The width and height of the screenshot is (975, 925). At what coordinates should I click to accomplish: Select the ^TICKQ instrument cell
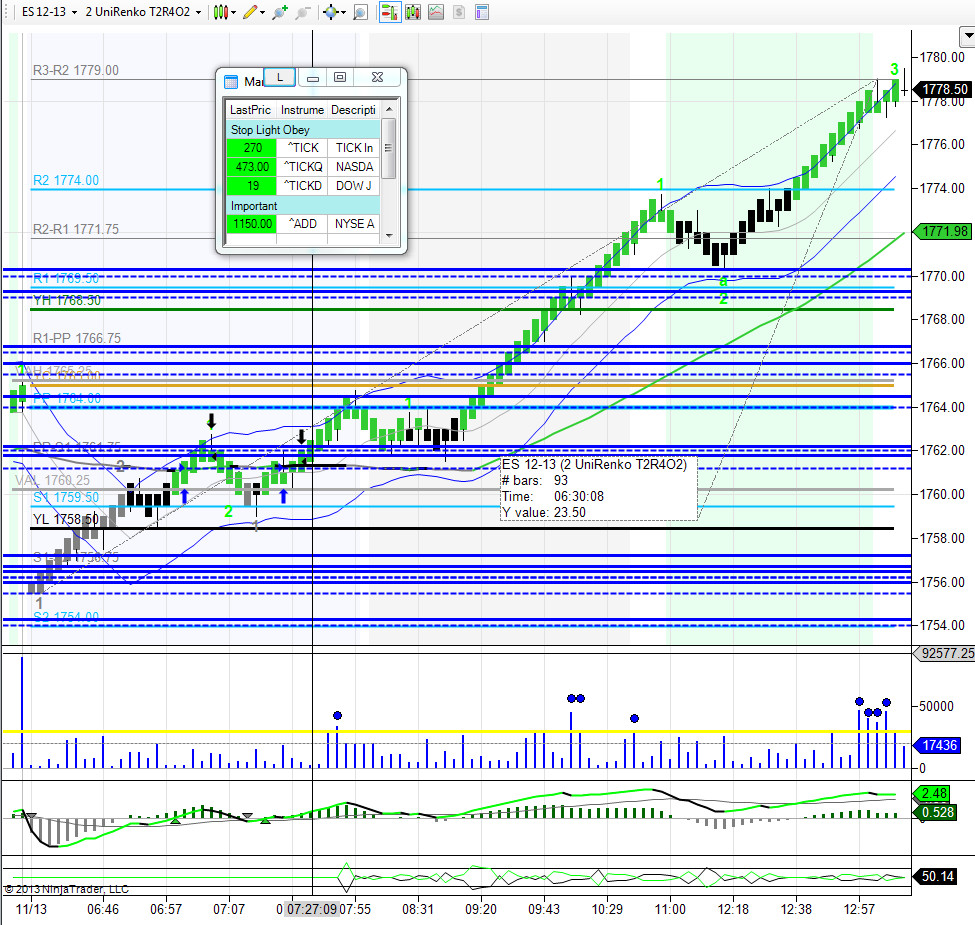(x=302, y=167)
